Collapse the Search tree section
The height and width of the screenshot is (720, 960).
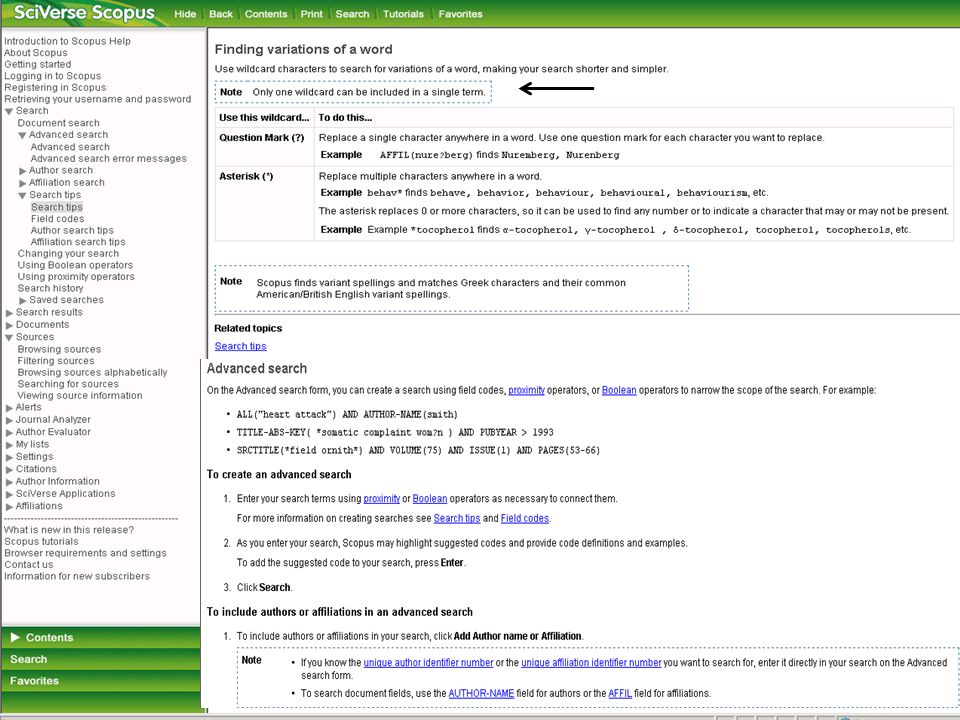(x=9, y=111)
